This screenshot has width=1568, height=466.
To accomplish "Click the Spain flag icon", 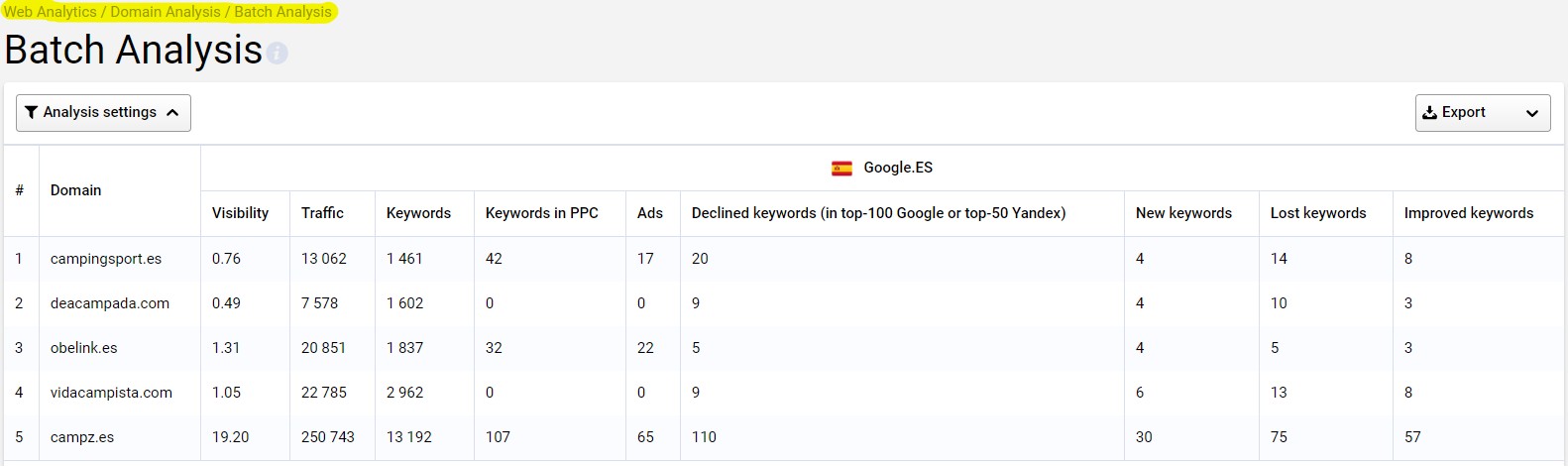I will point(841,169).
